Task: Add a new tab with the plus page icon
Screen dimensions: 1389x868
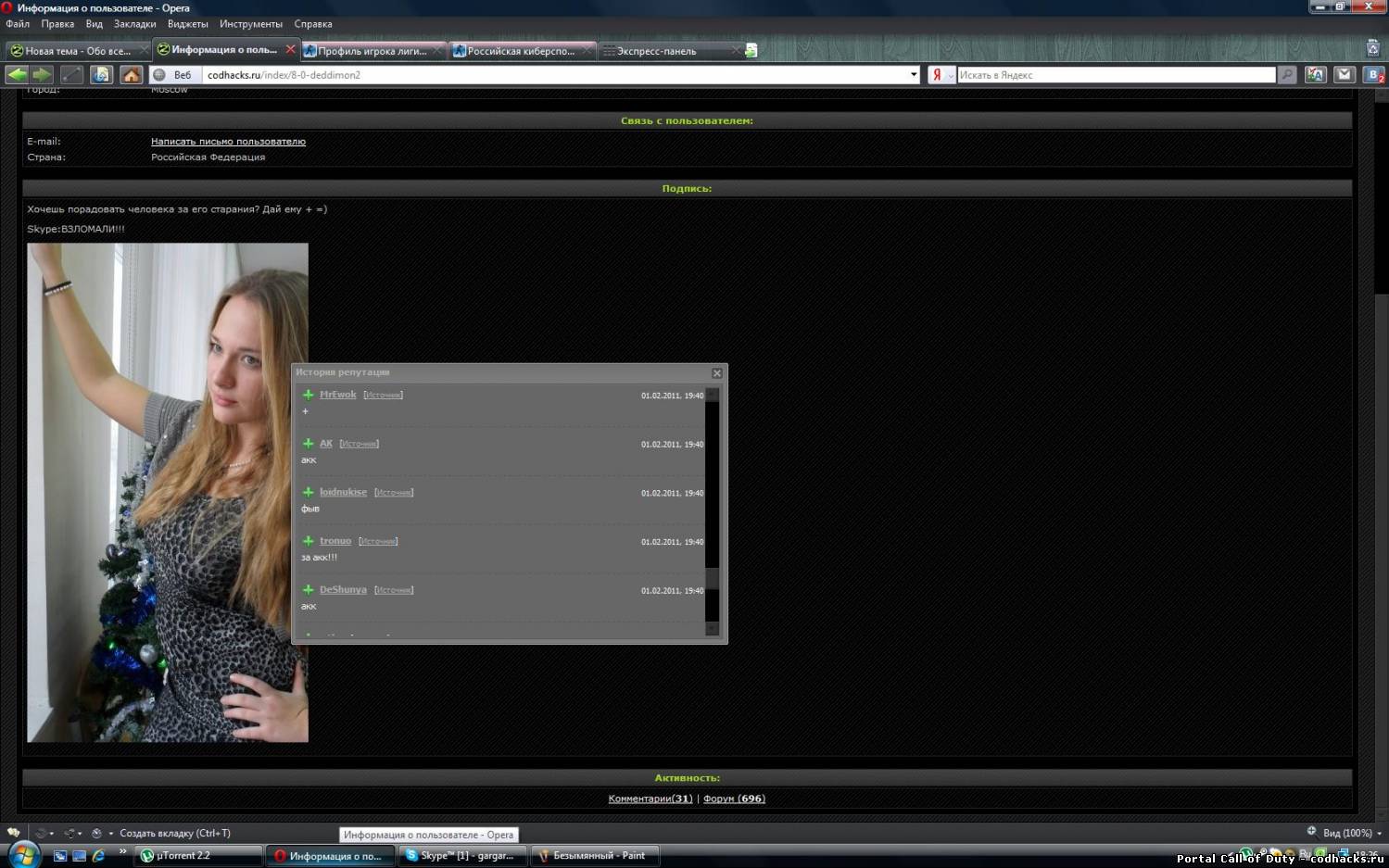Action: pos(751,51)
